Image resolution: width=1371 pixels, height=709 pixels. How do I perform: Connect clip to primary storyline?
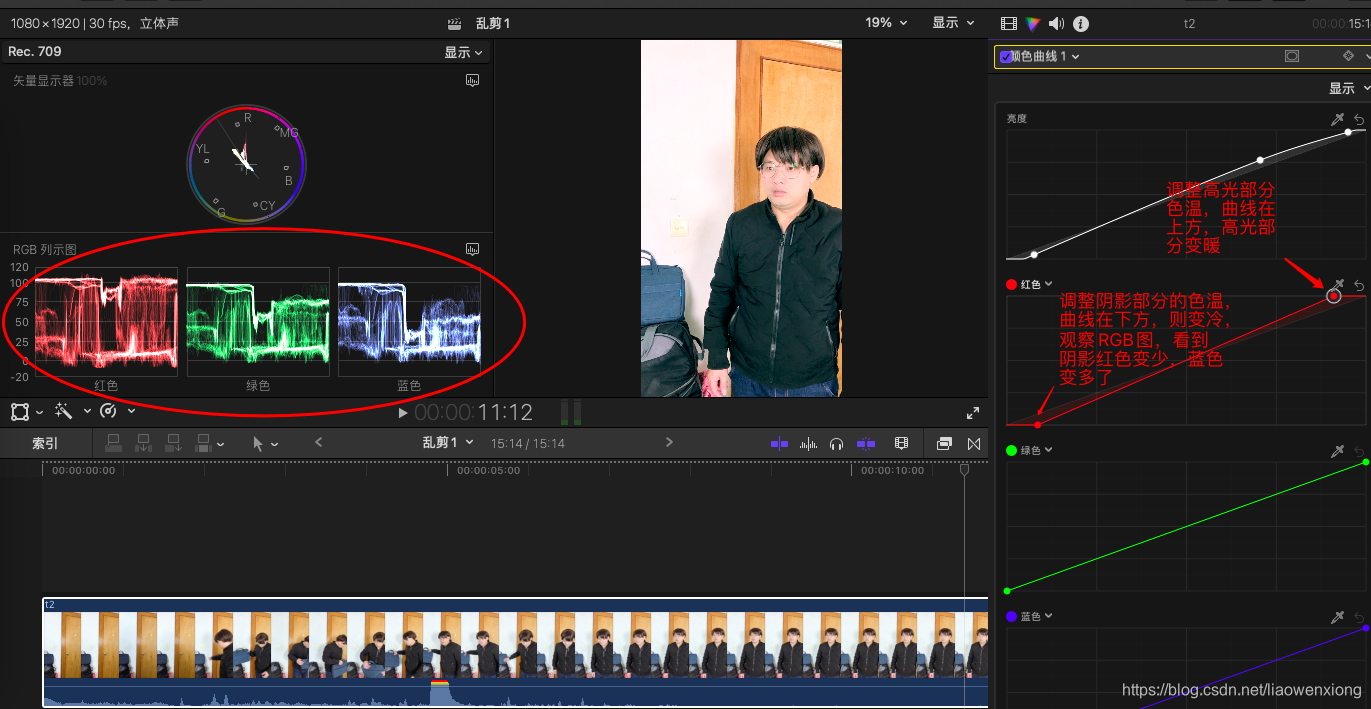tap(113, 443)
